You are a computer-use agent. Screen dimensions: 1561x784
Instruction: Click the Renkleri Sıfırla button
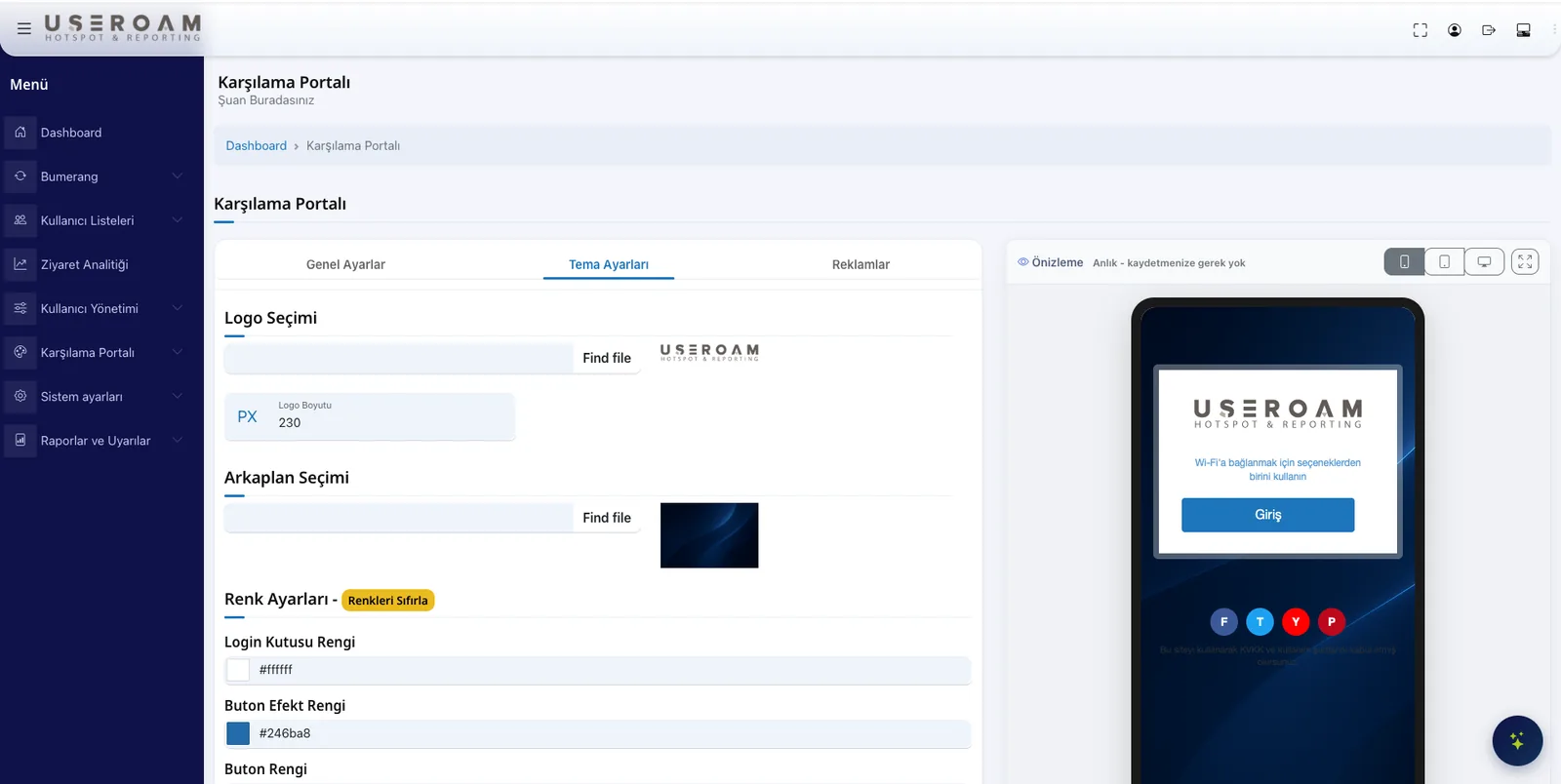tap(388, 601)
